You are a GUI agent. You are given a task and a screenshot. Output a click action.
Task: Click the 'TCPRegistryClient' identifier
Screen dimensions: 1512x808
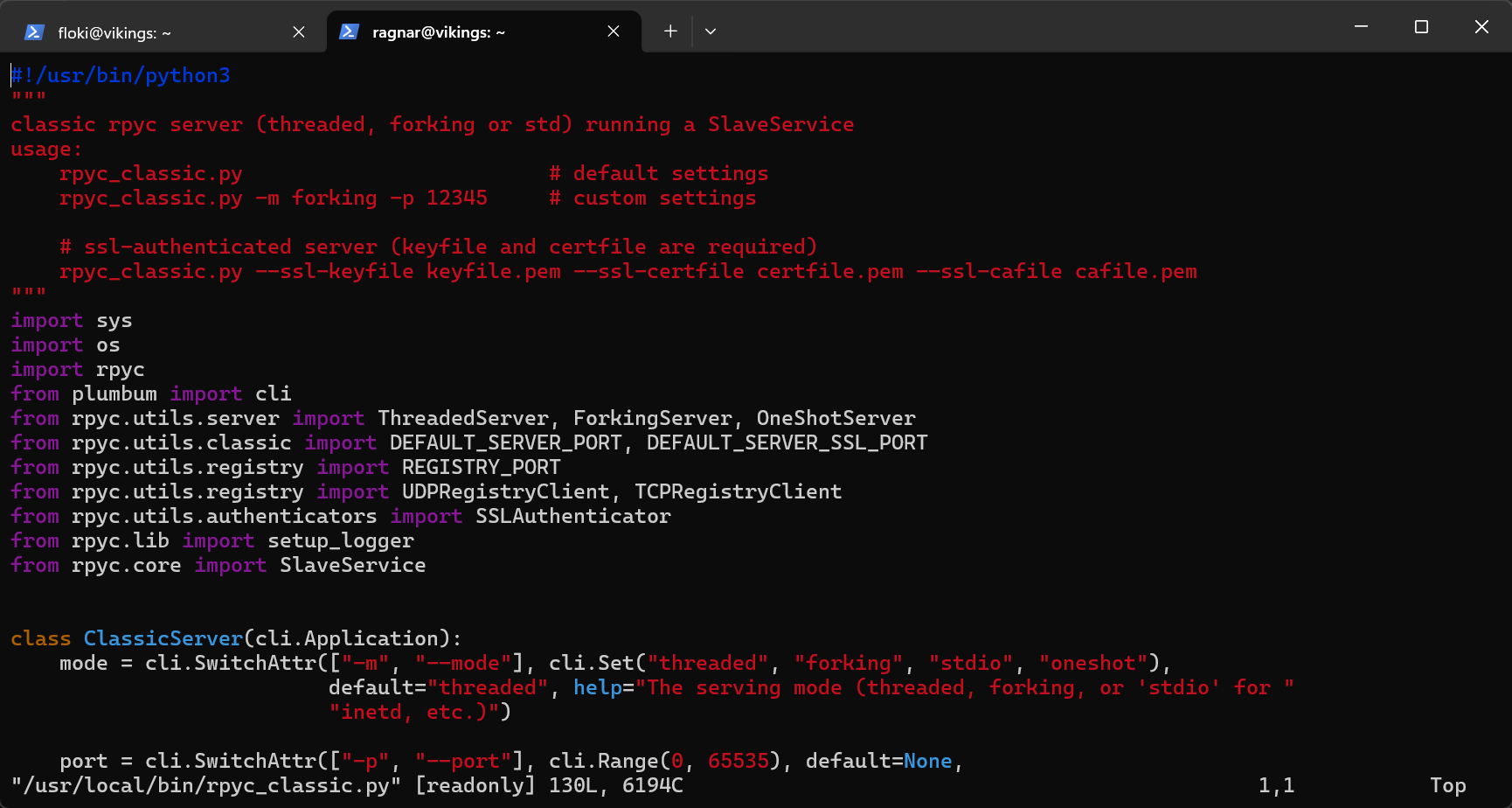[739, 491]
